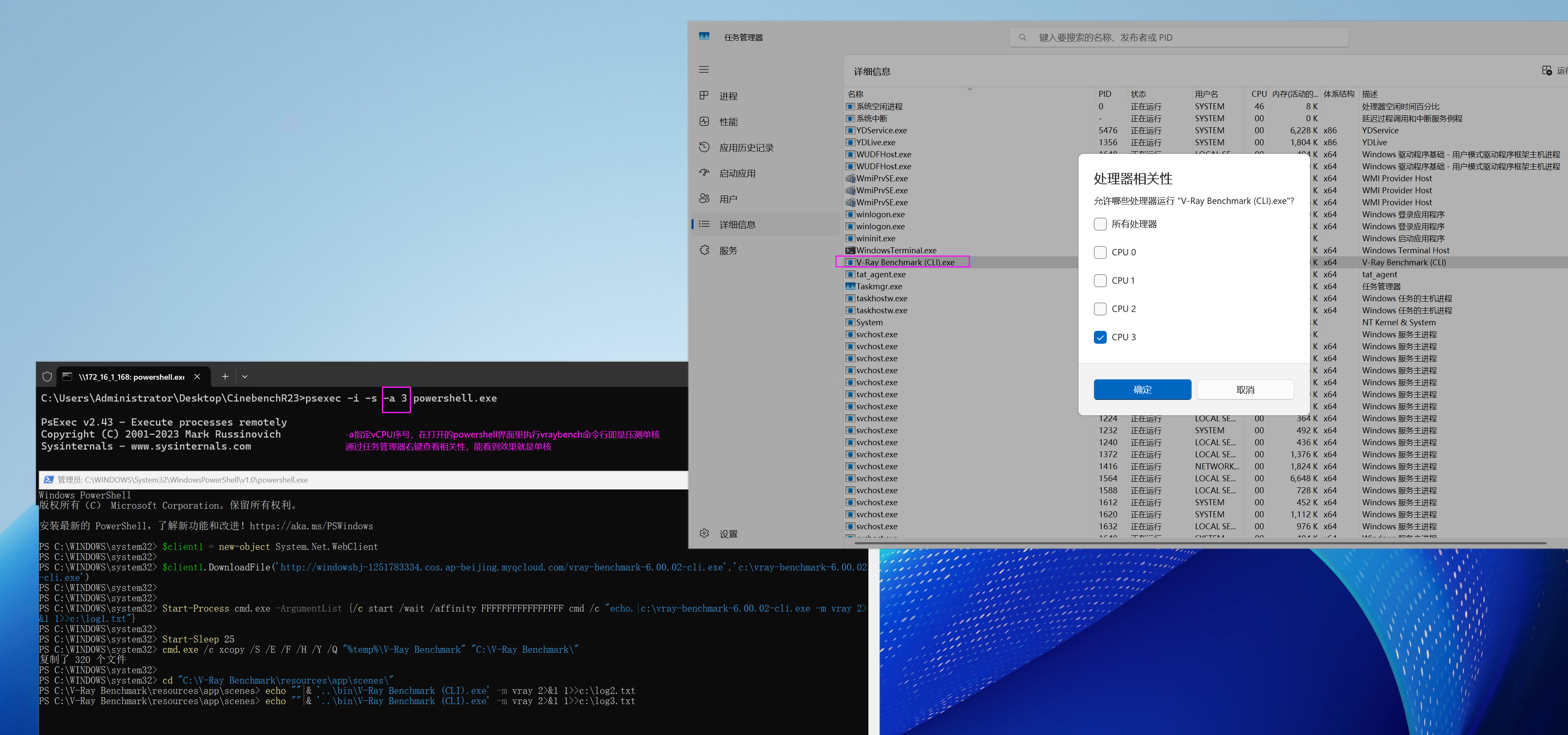The height and width of the screenshot is (735, 1568).
Task: Open the 性能 (Performance) sidebar icon
Action: click(704, 122)
